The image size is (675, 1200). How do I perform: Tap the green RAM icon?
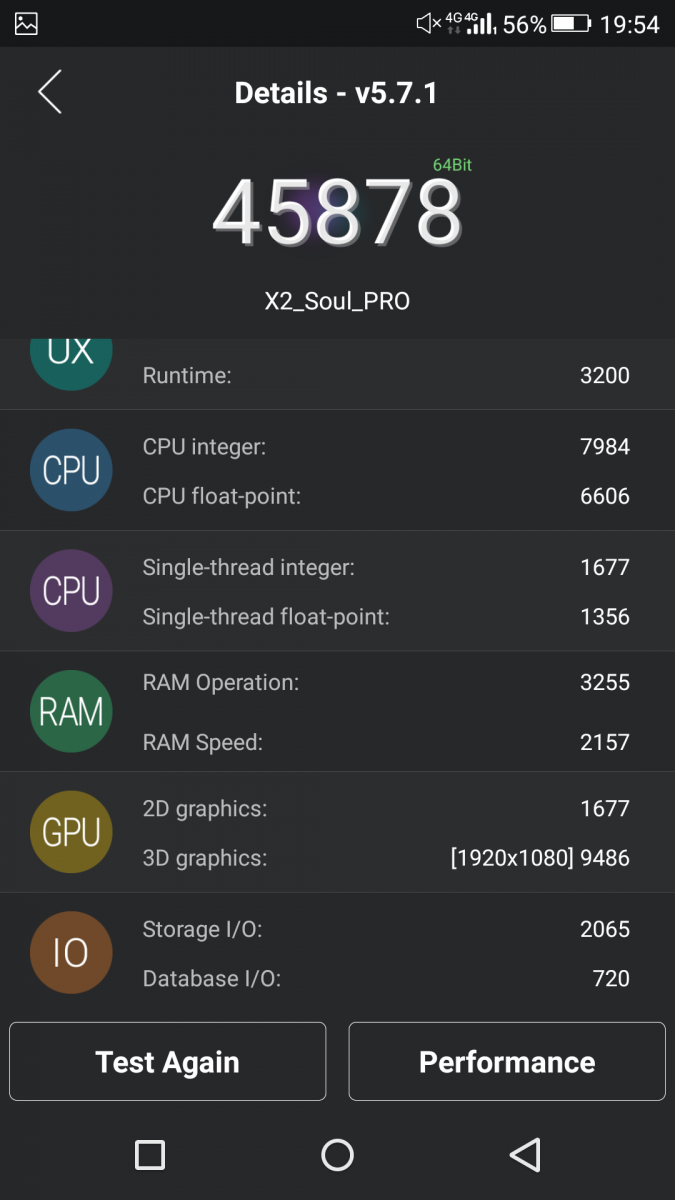(71, 712)
